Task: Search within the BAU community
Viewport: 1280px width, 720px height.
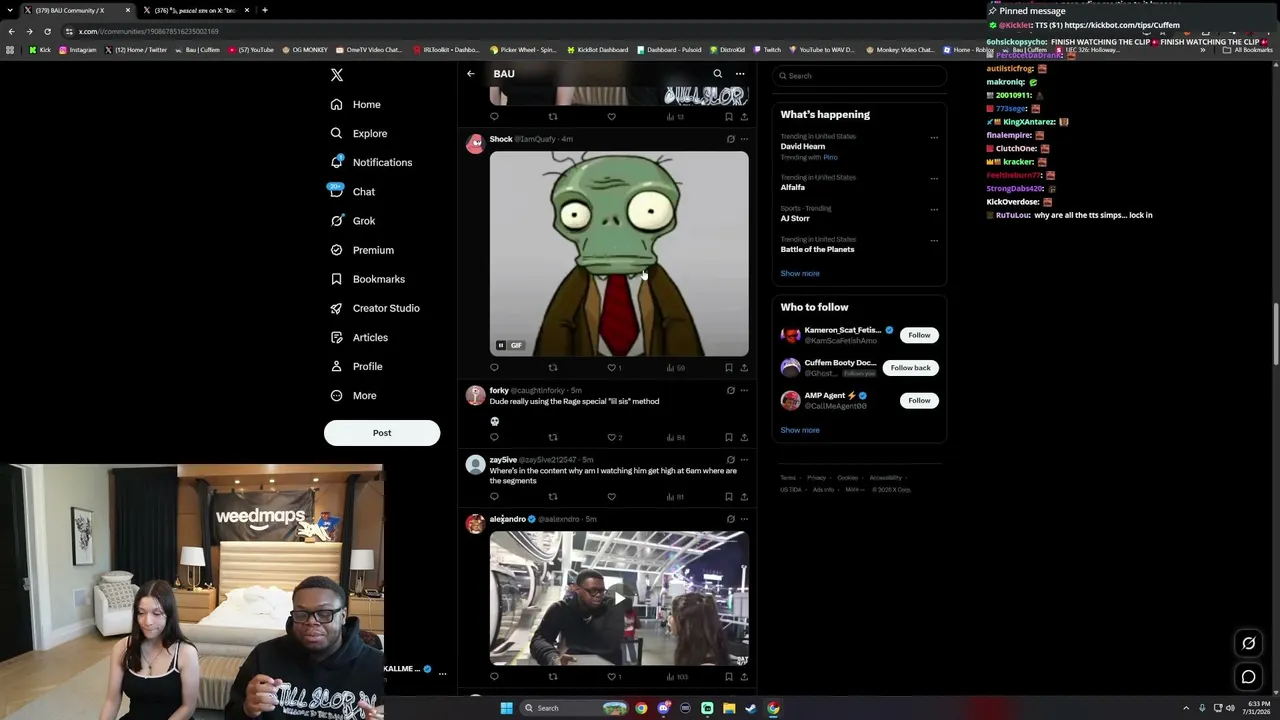Action: 717,74
